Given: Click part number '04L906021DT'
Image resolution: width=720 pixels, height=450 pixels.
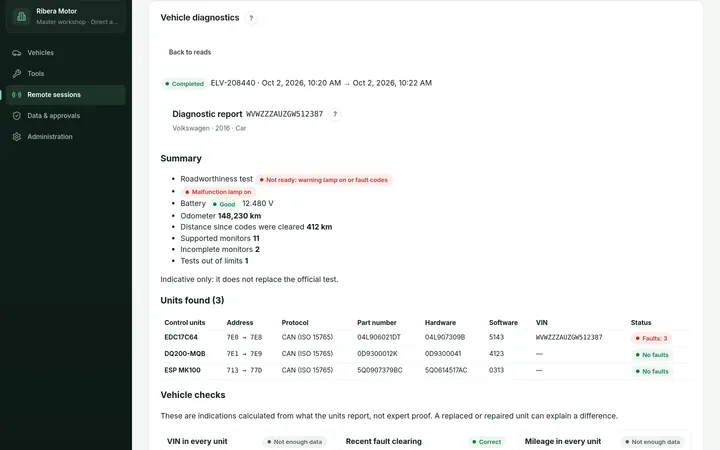Looking at the screenshot, I should pyautogui.click(x=379, y=338).
